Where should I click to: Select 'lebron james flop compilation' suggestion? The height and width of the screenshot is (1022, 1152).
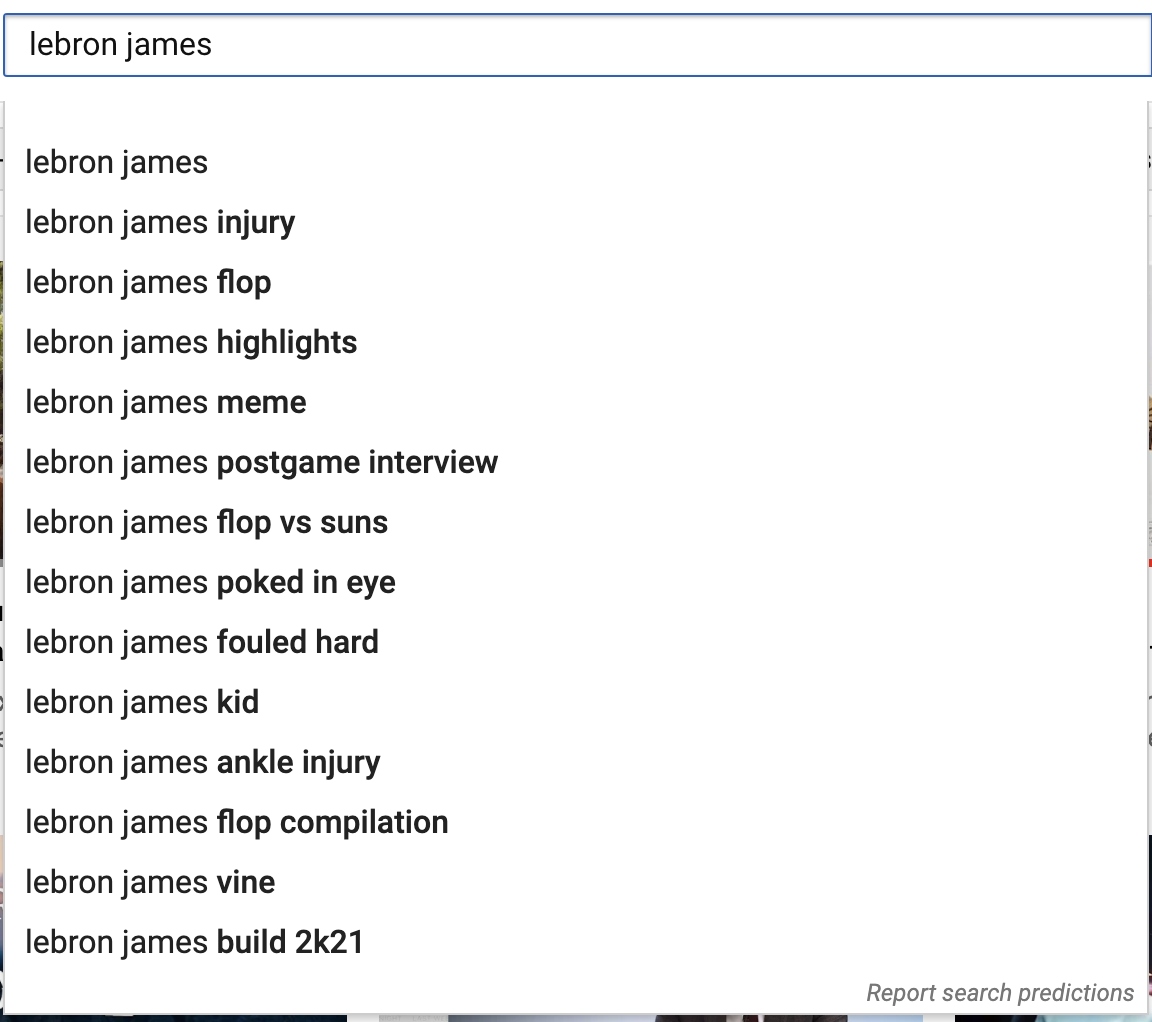pyautogui.click(x=576, y=822)
